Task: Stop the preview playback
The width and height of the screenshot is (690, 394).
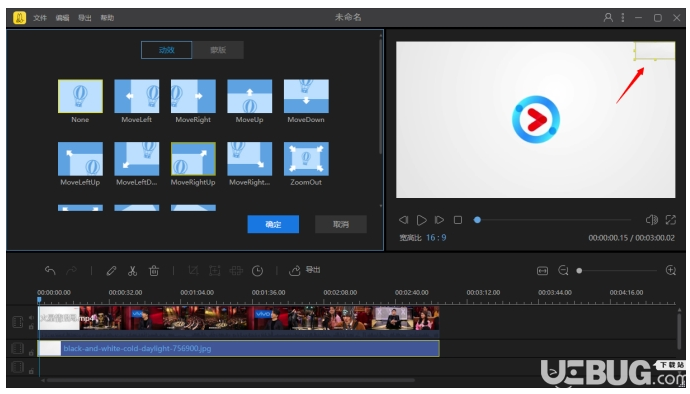Action: [x=458, y=220]
